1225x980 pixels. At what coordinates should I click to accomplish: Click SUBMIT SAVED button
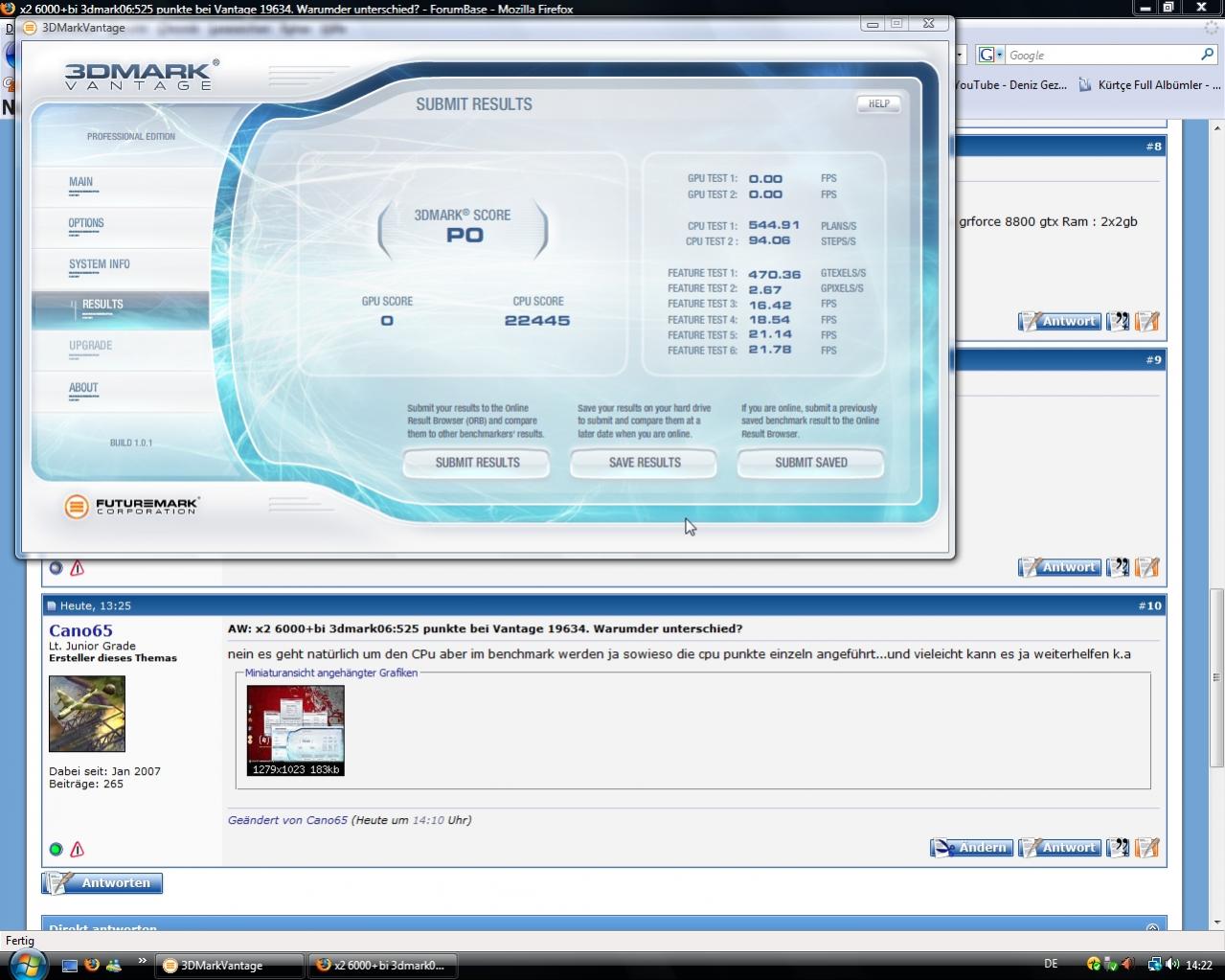click(811, 463)
